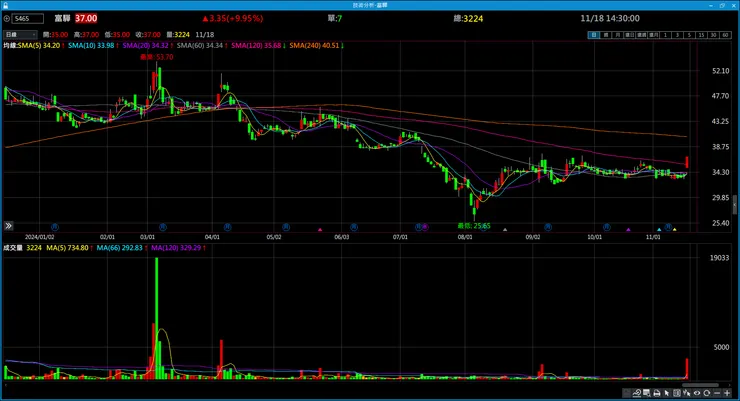This screenshot has height=401, width=740.
Task: Click the minus zoom-out icon in bottom toolbar
Action: coord(717,393)
